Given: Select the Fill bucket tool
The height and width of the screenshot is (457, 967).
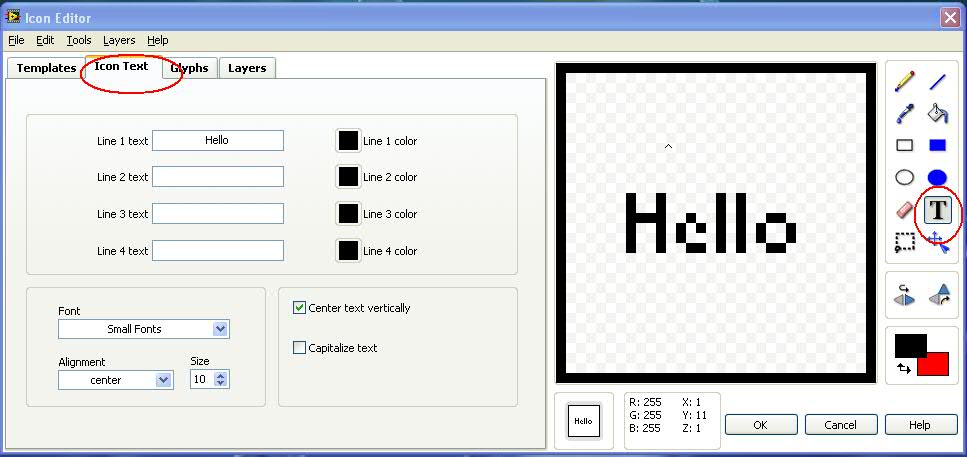Looking at the screenshot, I should pyautogui.click(x=937, y=113).
